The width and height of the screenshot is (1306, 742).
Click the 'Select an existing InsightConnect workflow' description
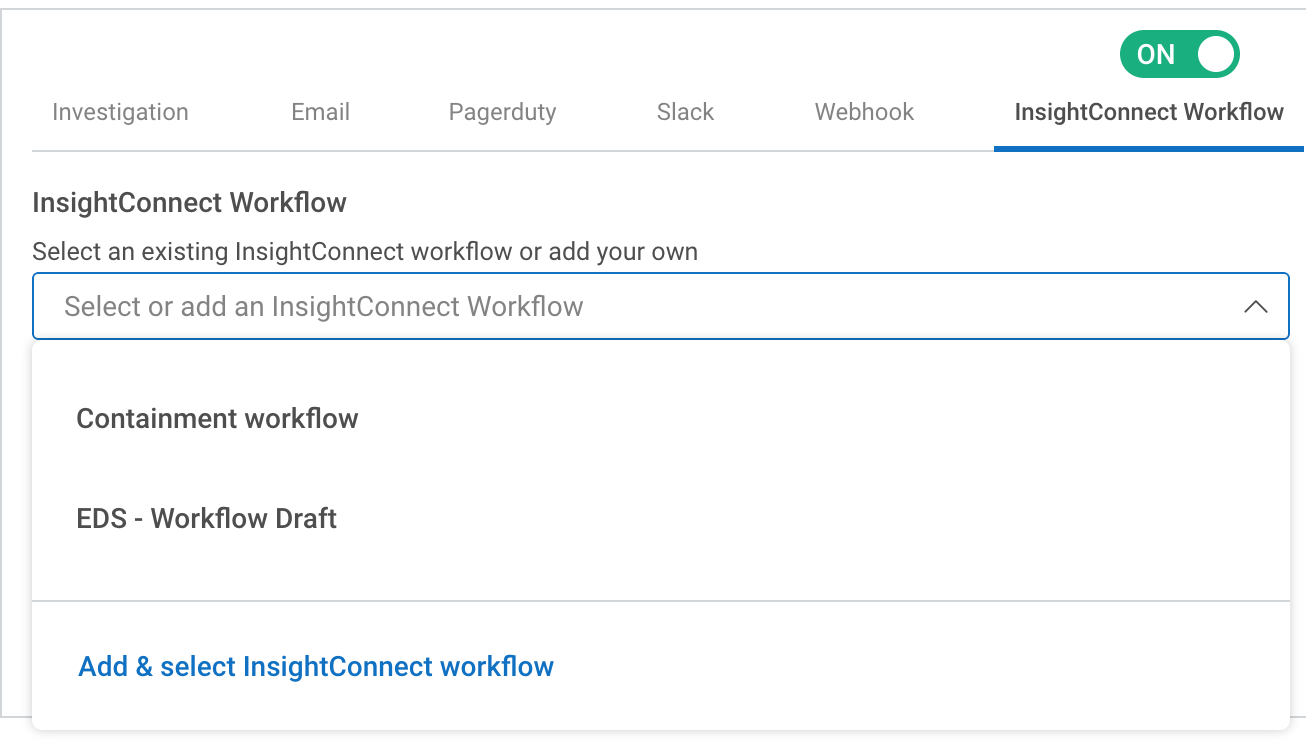pos(364,251)
